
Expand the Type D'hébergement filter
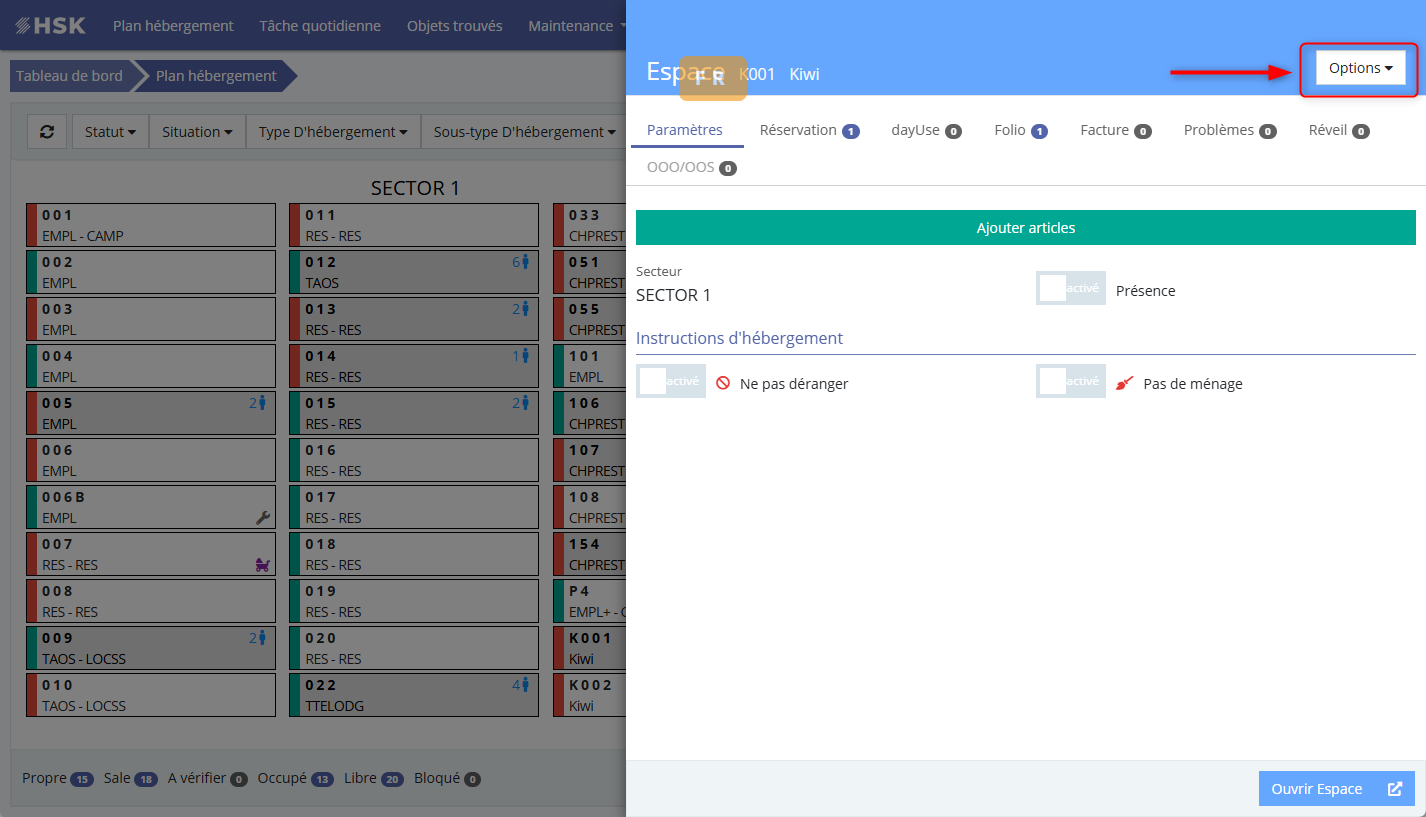332,132
